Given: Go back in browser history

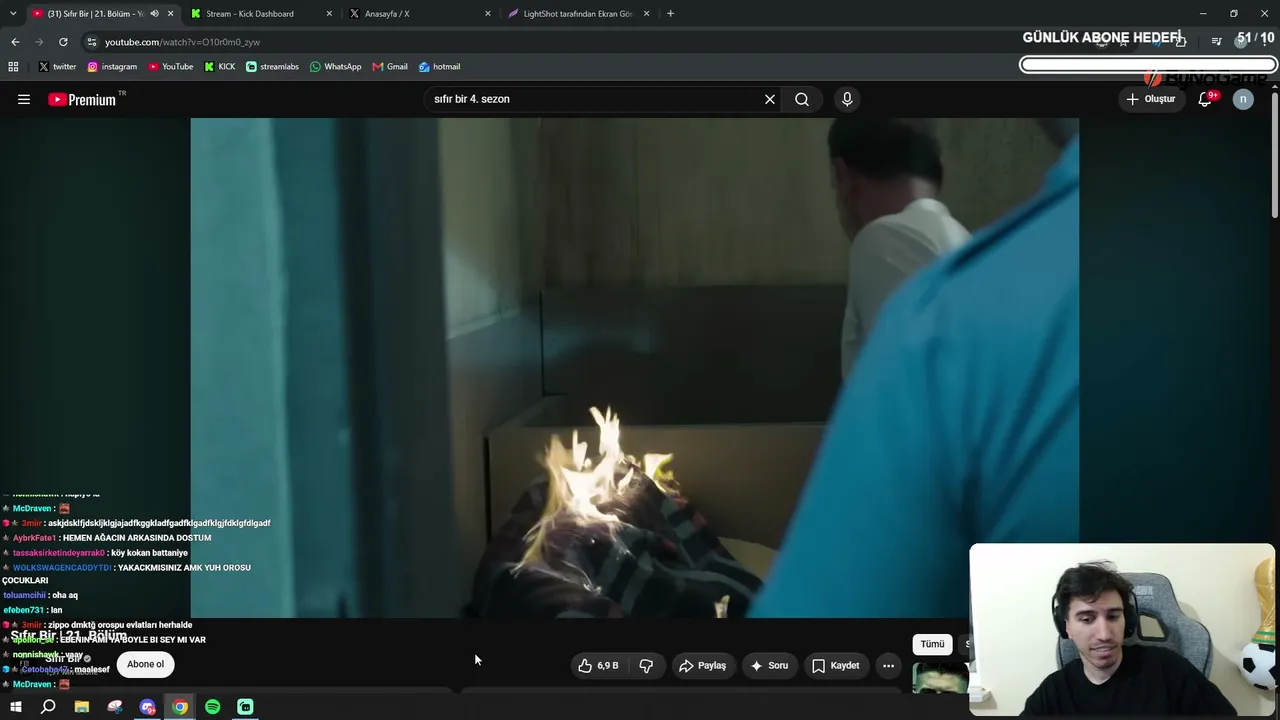Looking at the screenshot, I should click(x=15, y=42).
